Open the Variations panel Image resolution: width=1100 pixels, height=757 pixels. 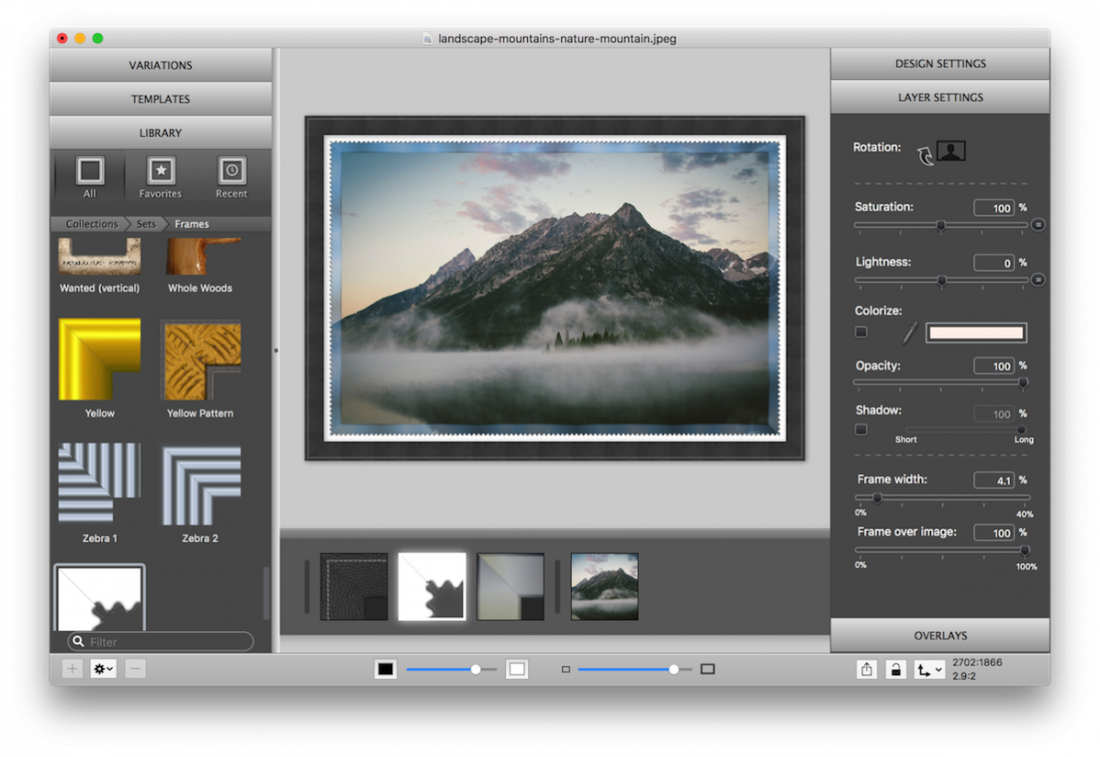click(160, 64)
